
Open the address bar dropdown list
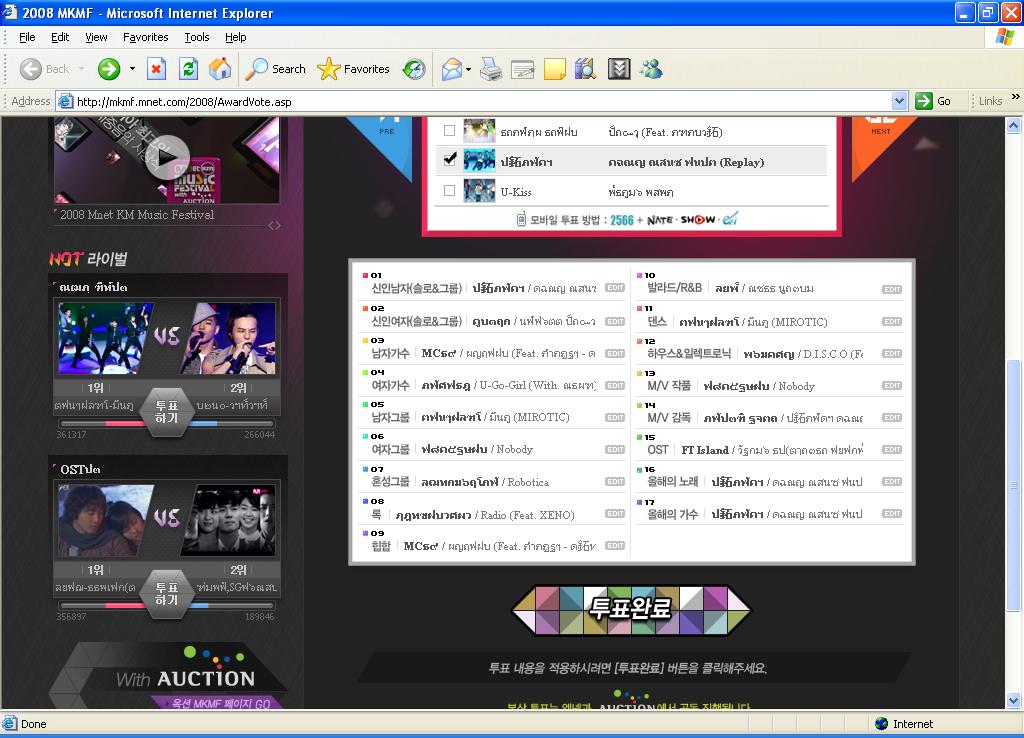899,101
